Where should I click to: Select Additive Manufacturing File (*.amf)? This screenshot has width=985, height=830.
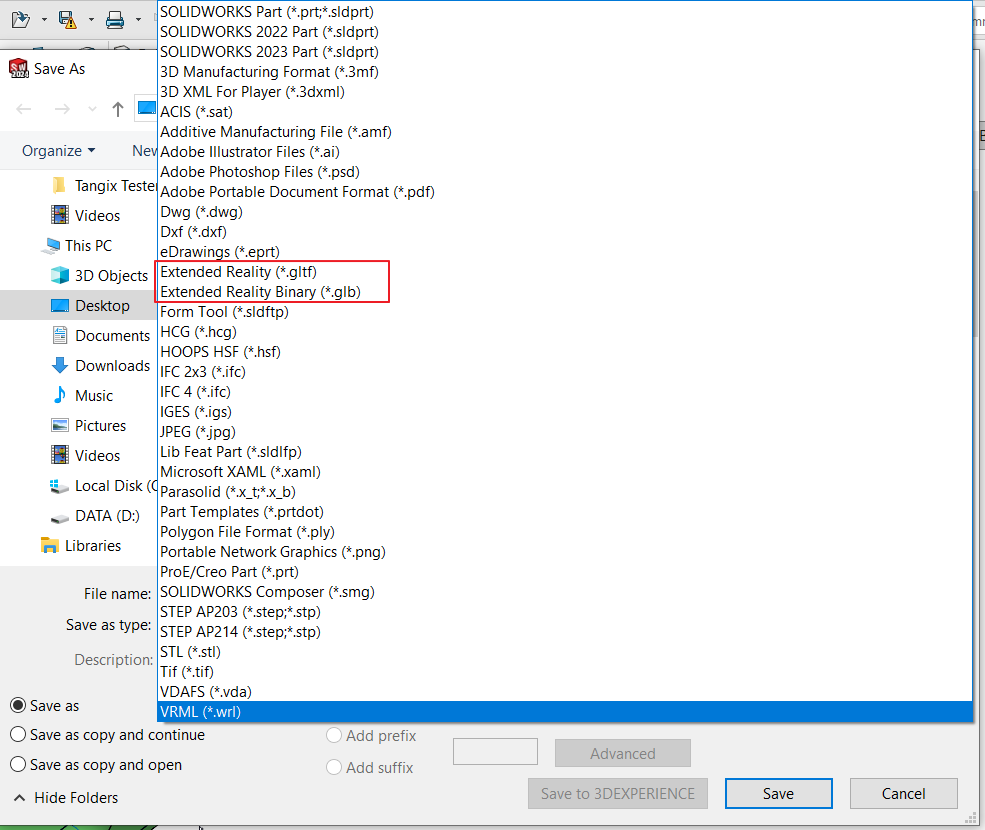tap(564, 132)
